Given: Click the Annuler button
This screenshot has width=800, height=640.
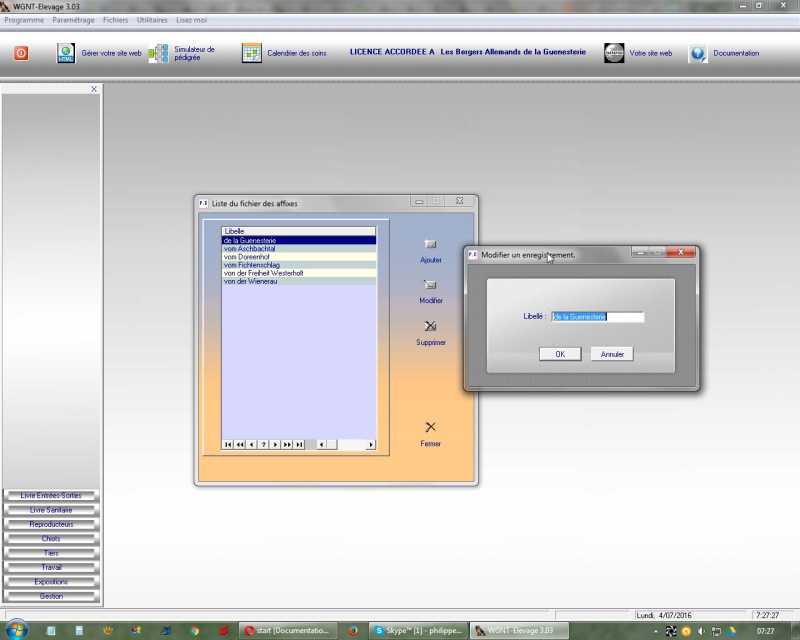Looking at the screenshot, I should pyautogui.click(x=612, y=354).
